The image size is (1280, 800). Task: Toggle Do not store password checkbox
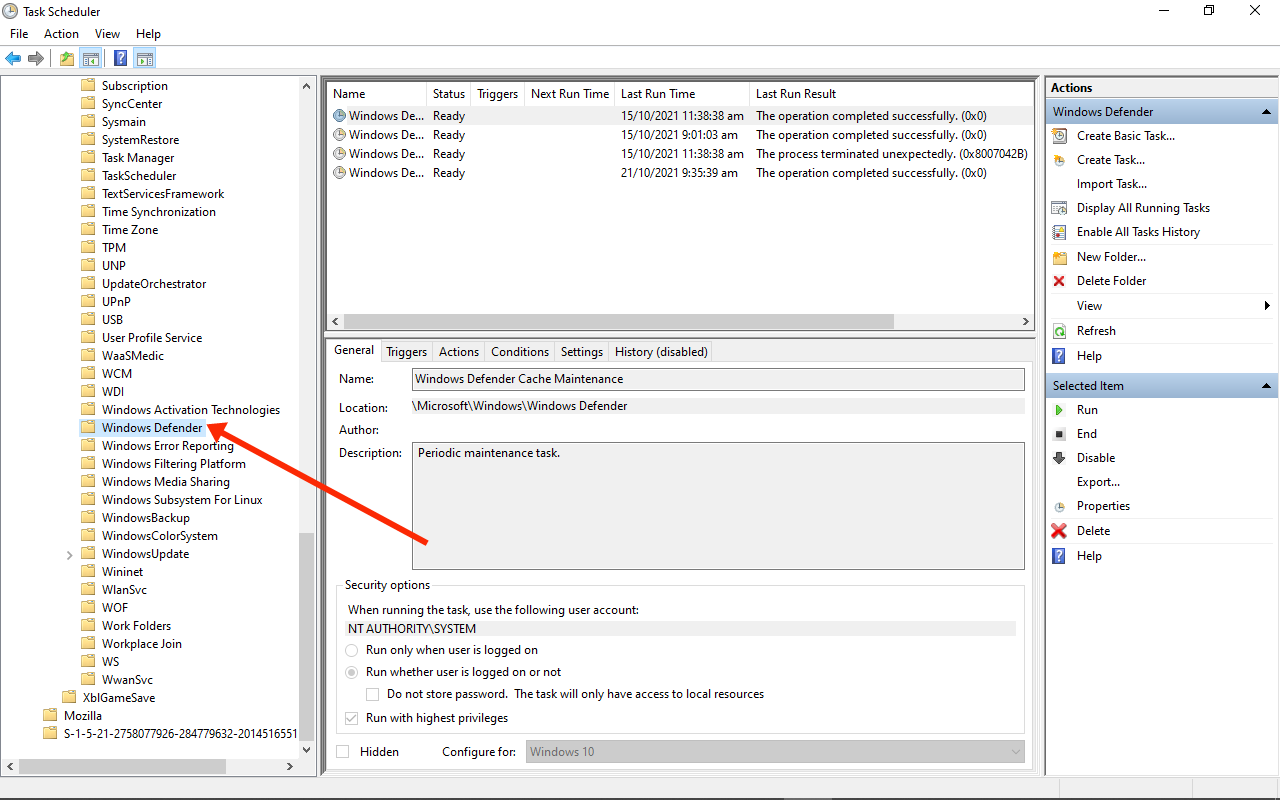pos(373,694)
